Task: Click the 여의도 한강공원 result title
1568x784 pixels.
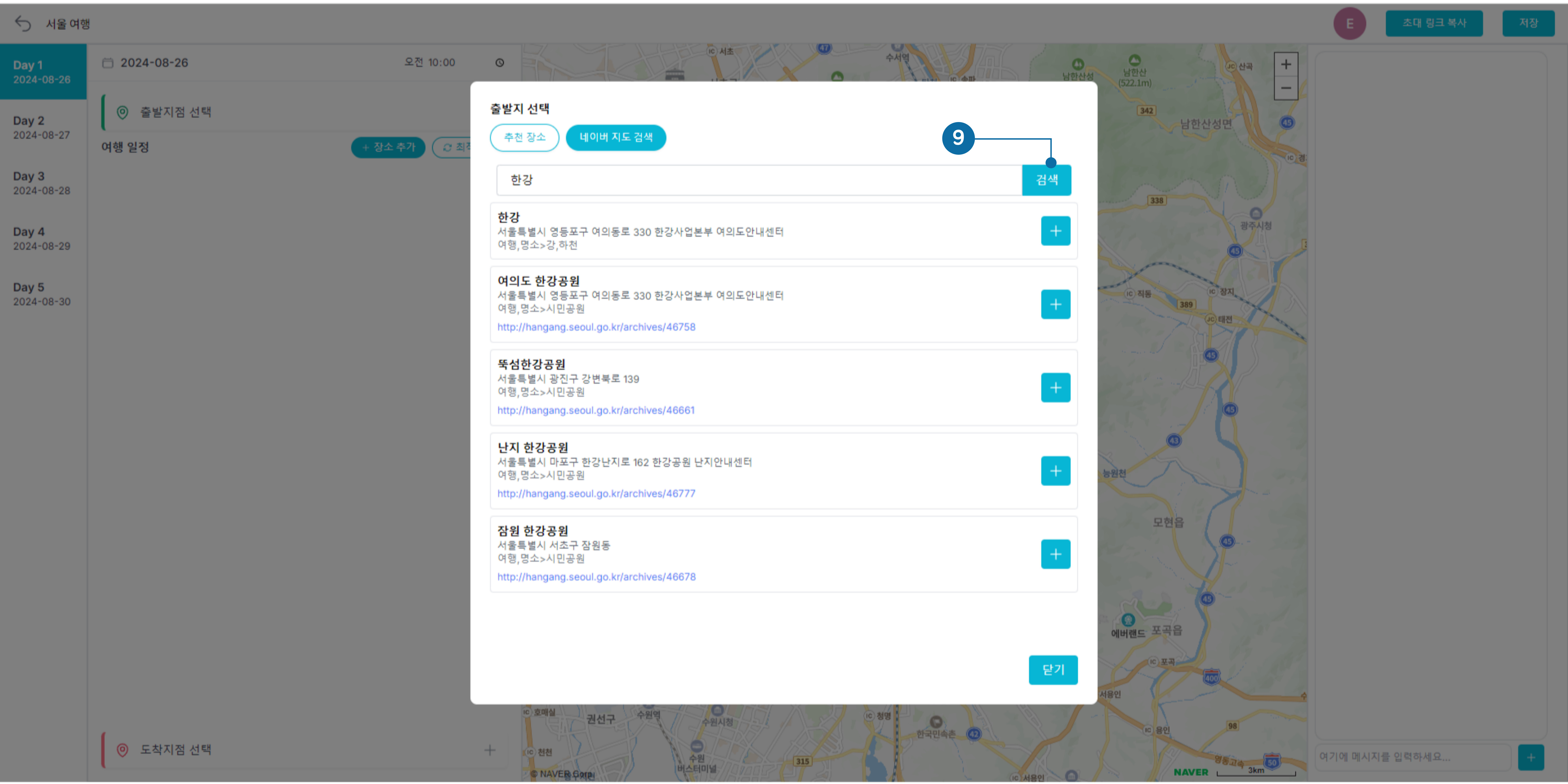Action: point(539,281)
